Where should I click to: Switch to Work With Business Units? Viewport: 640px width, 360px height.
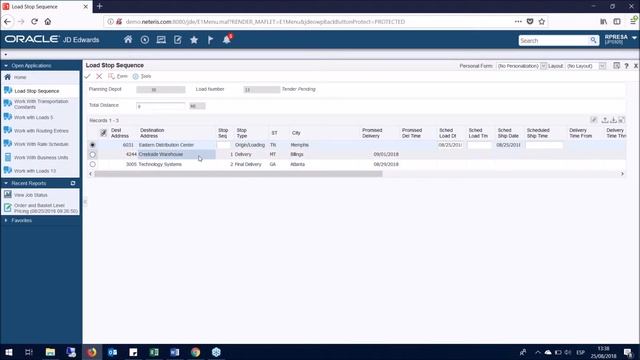coord(40,158)
